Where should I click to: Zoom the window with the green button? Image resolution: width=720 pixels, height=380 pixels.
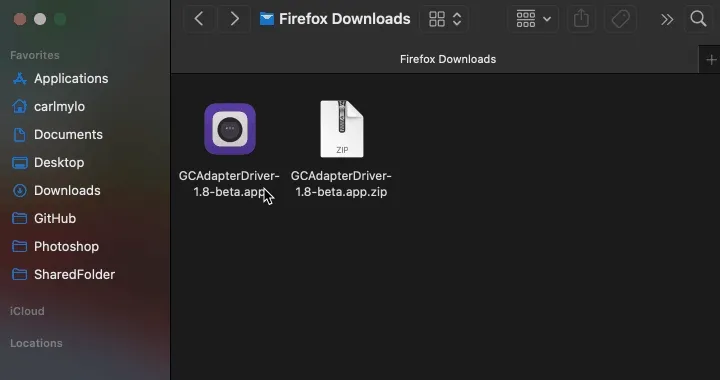click(x=60, y=19)
